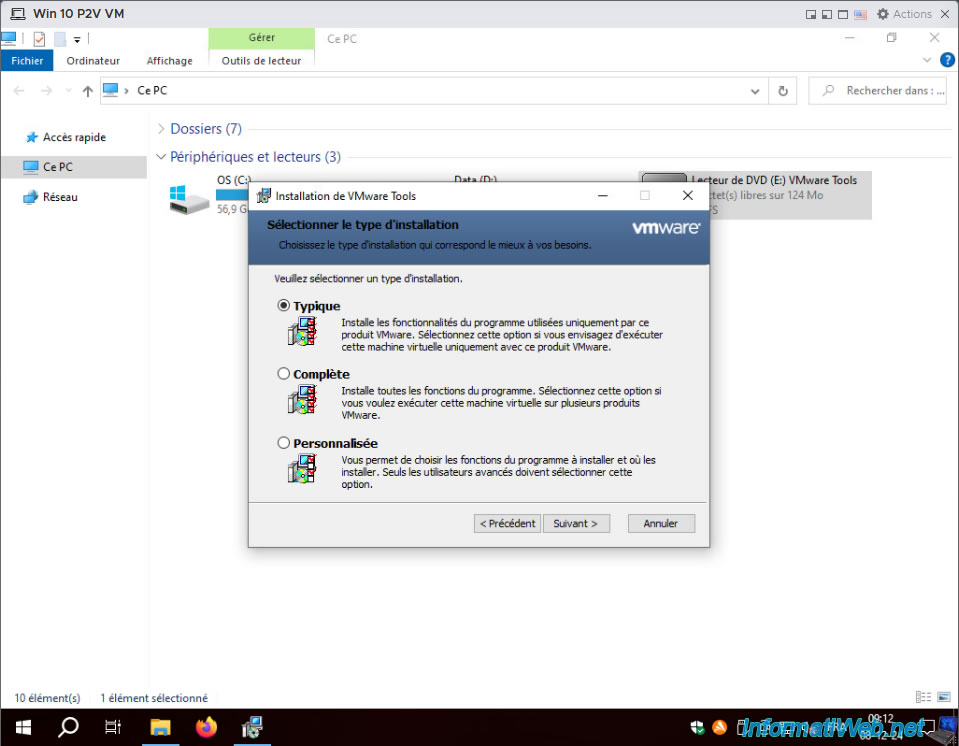This screenshot has height=746, width=959.
Task: Open the Actions gear menu
Action: pyautogui.click(x=904, y=13)
